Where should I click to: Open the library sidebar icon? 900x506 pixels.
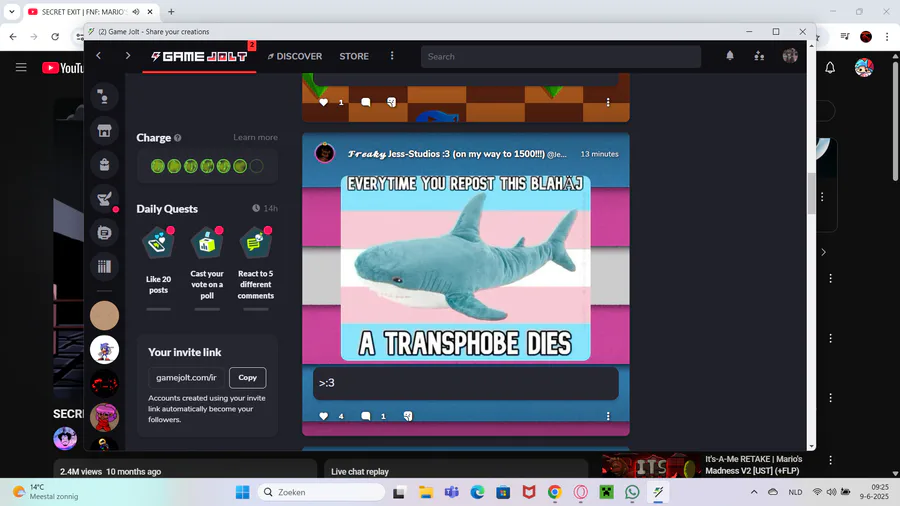pyautogui.click(x=104, y=266)
